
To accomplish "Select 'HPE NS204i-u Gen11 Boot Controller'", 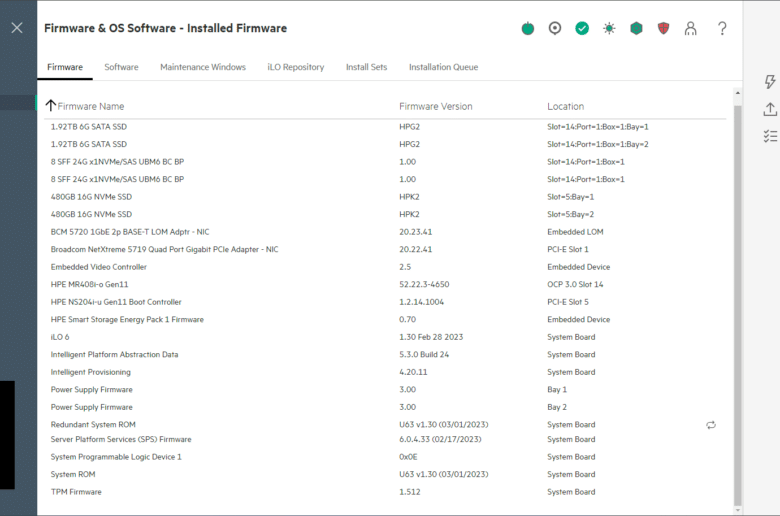I will click(x=116, y=302).
